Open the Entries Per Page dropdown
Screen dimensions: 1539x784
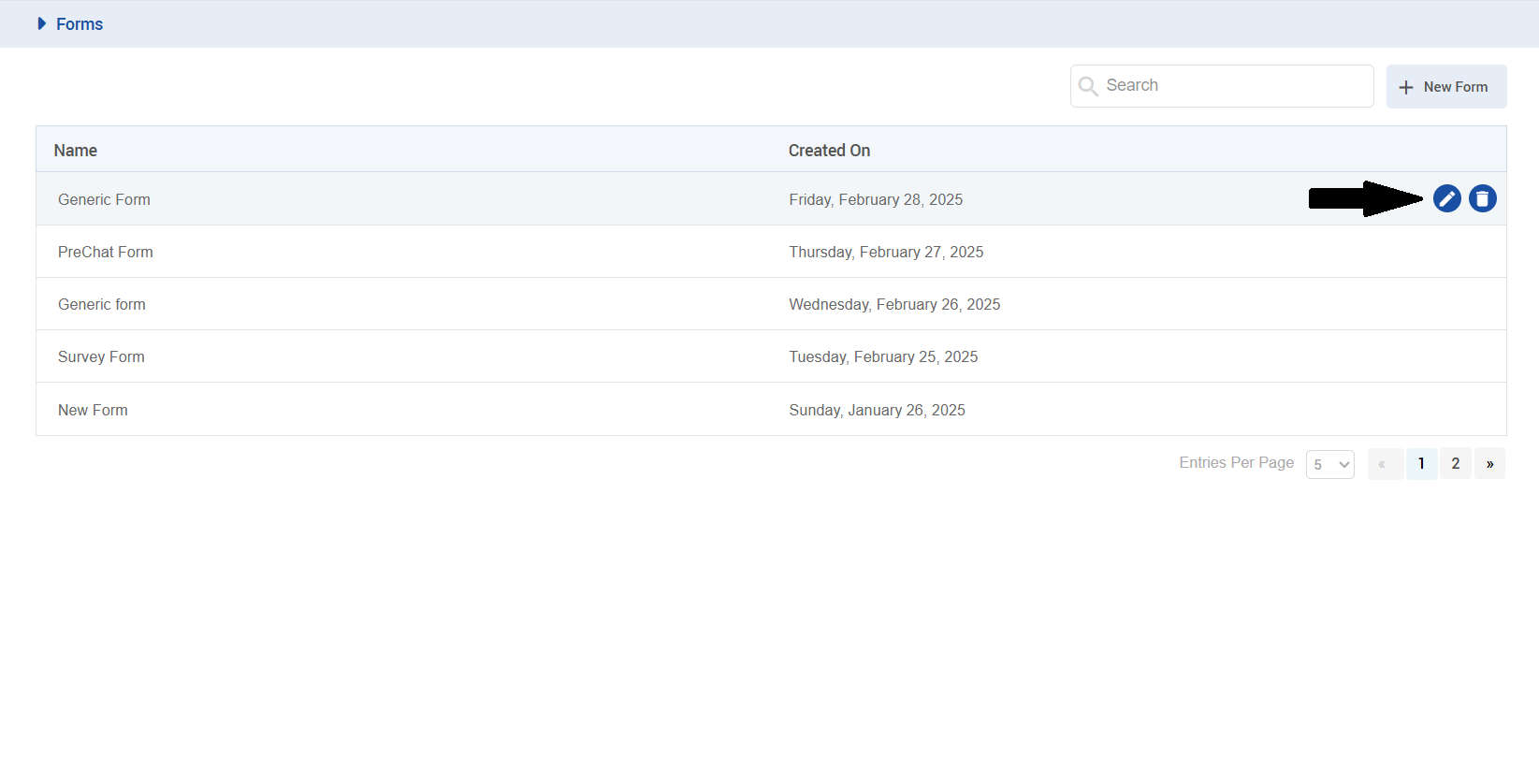pos(1329,464)
